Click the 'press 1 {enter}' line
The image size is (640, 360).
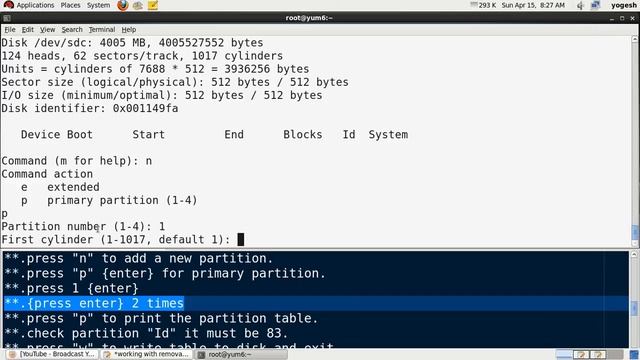71,289
